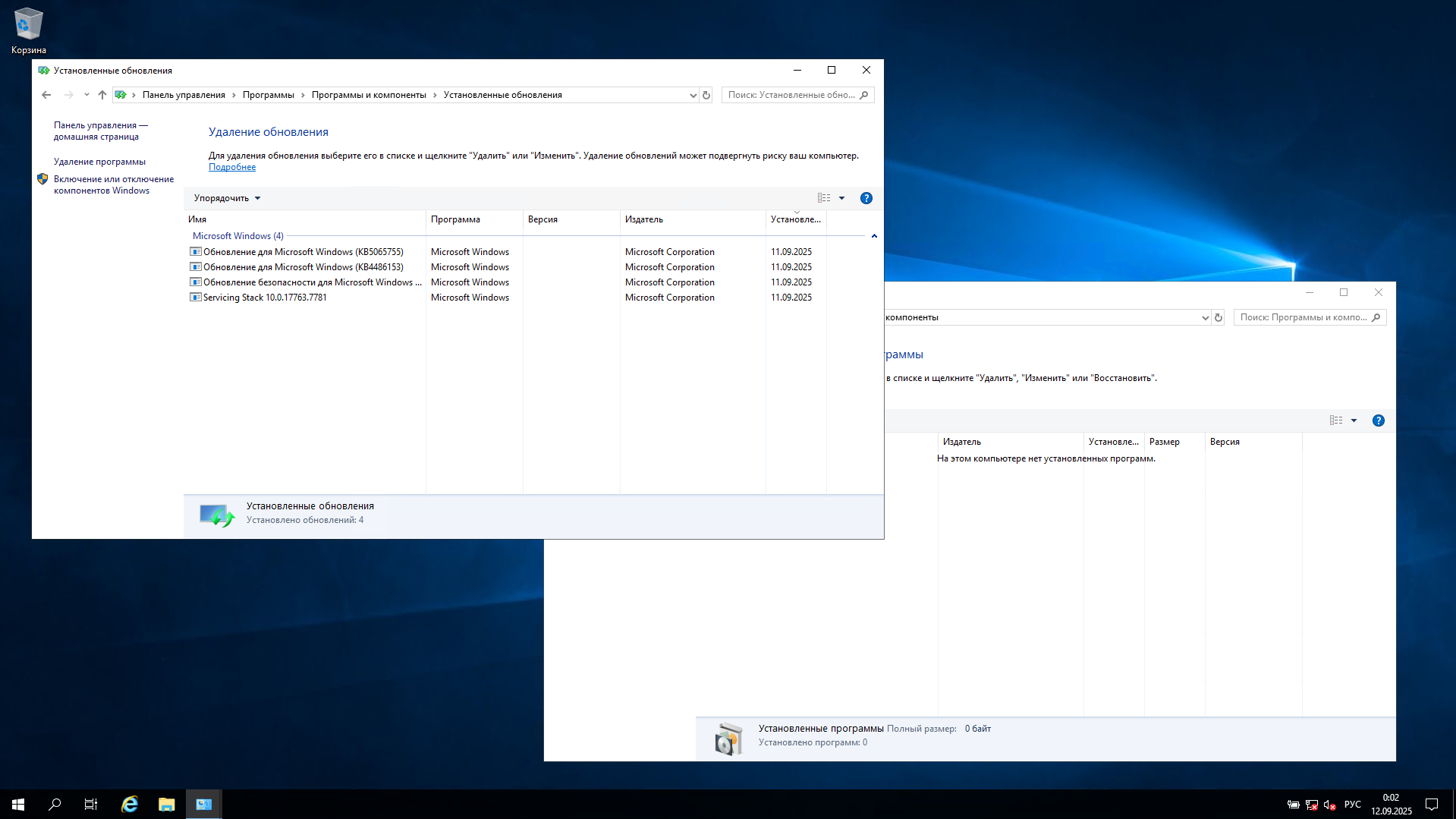Open Task View from taskbar
1456x819 pixels.
coord(91,805)
